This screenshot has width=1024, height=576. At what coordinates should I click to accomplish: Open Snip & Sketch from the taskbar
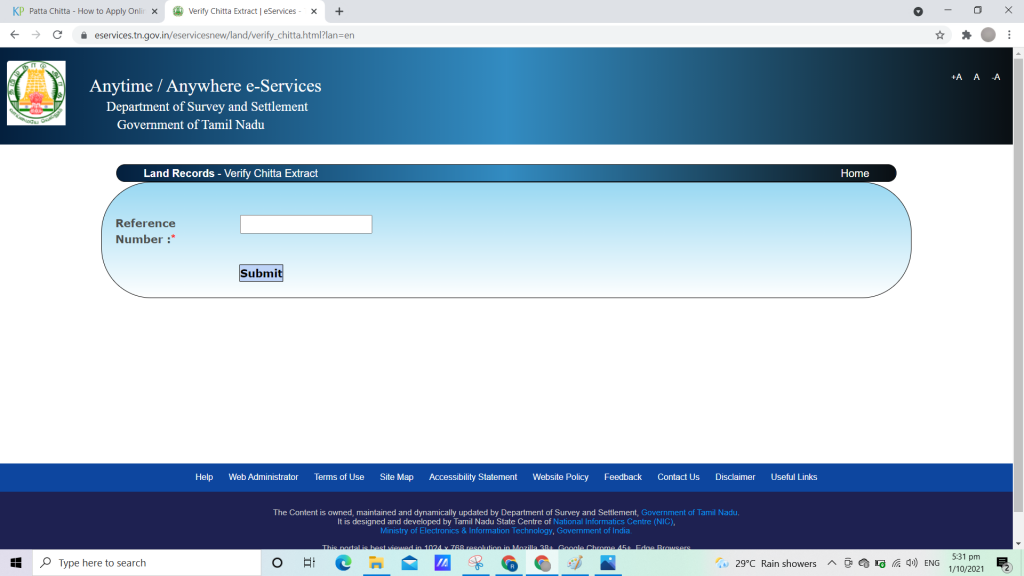(477, 562)
